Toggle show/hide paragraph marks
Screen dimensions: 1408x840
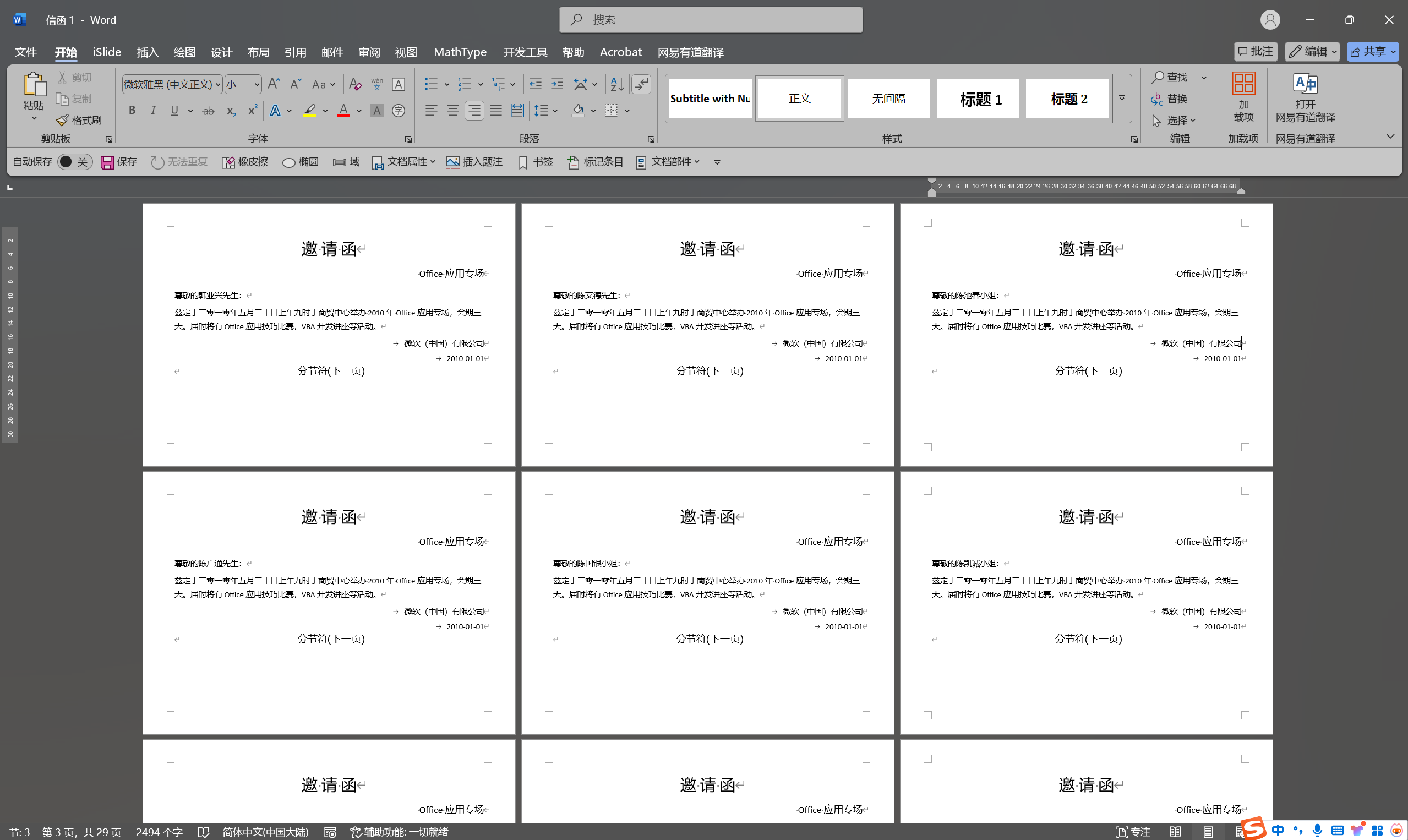641,84
